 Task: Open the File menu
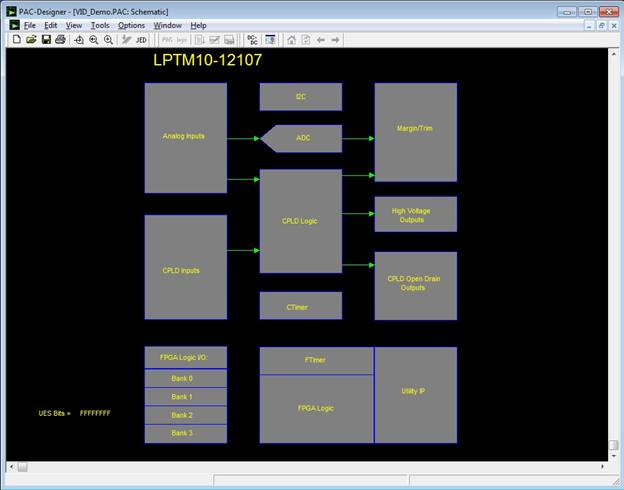tap(30, 25)
